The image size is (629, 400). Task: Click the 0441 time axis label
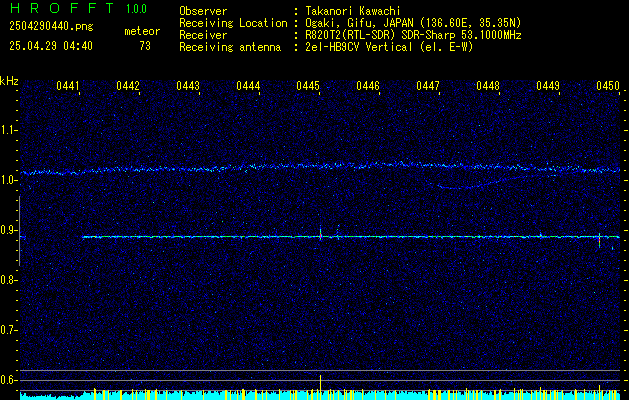[68, 86]
